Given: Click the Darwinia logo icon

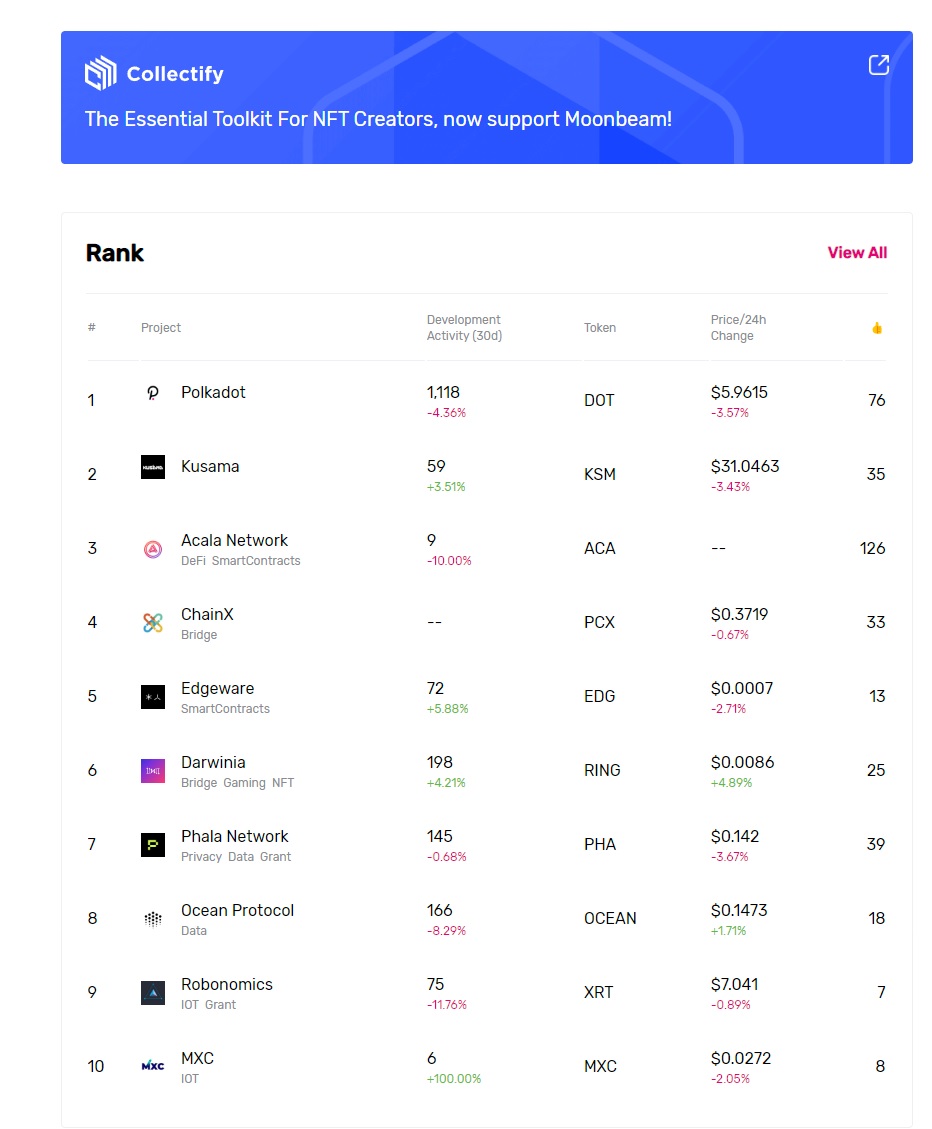Looking at the screenshot, I should (x=153, y=771).
